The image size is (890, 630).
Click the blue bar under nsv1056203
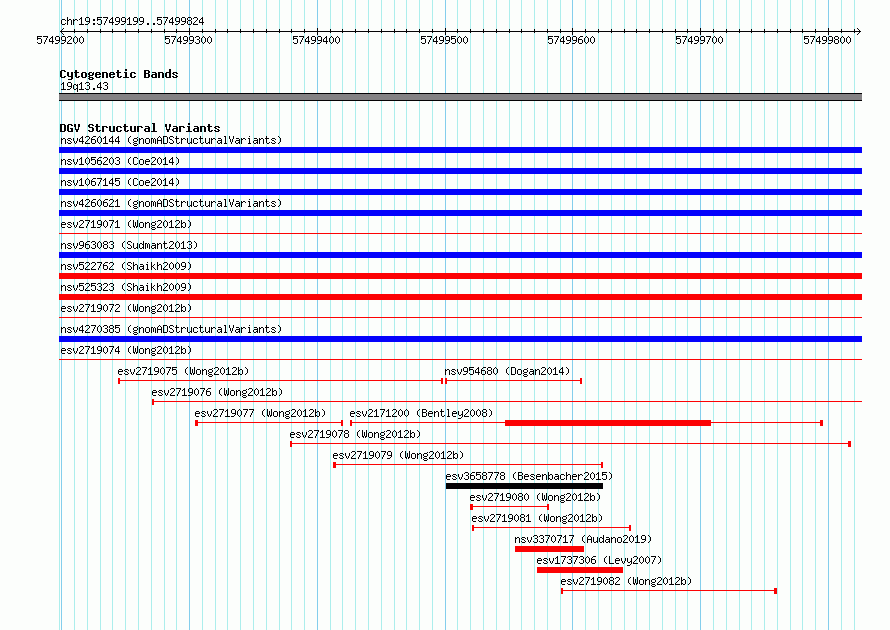coord(460,171)
